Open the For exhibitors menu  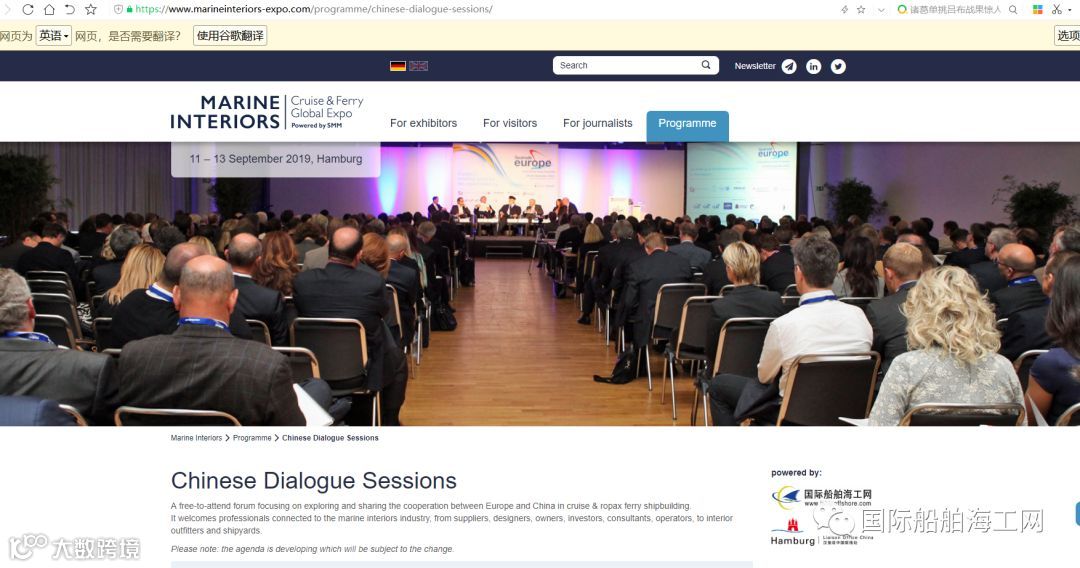coord(424,123)
